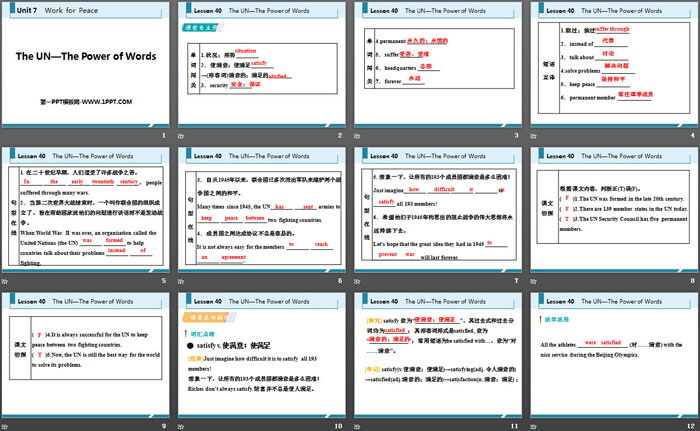Select slide 8 with true-false statements 1 to 3

point(614,210)
